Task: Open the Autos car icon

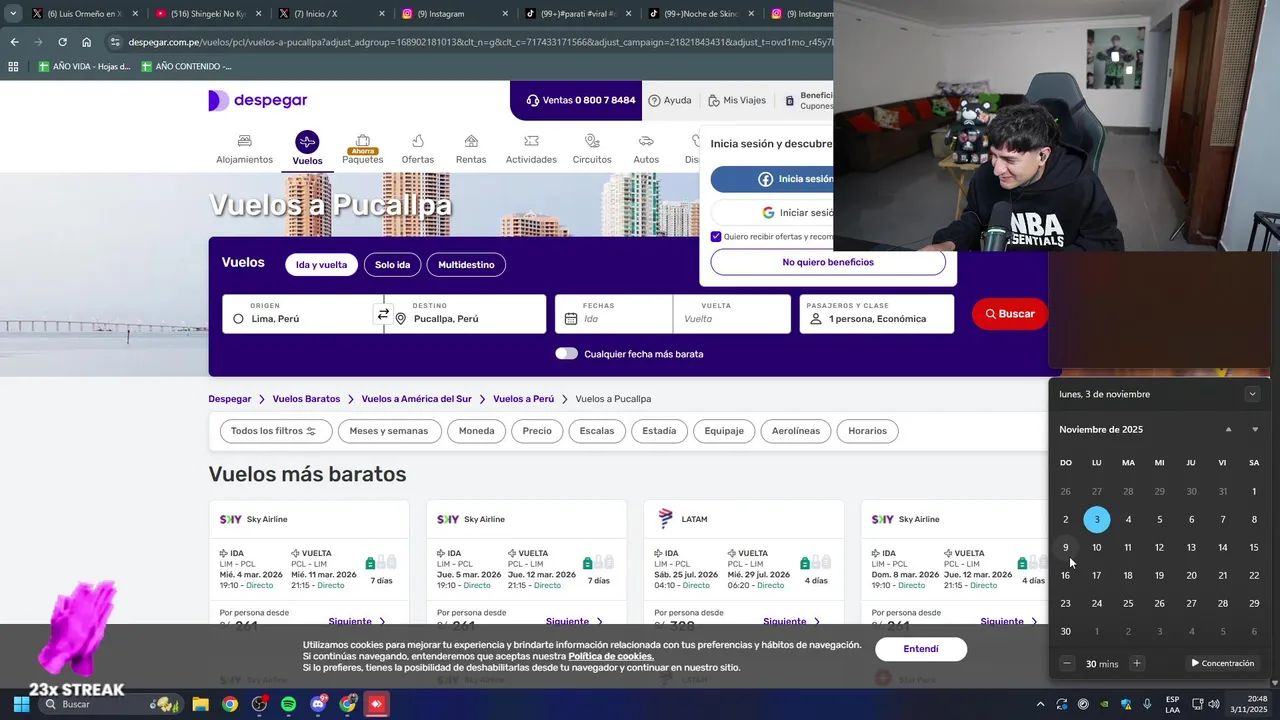Action: click(646, 141)
